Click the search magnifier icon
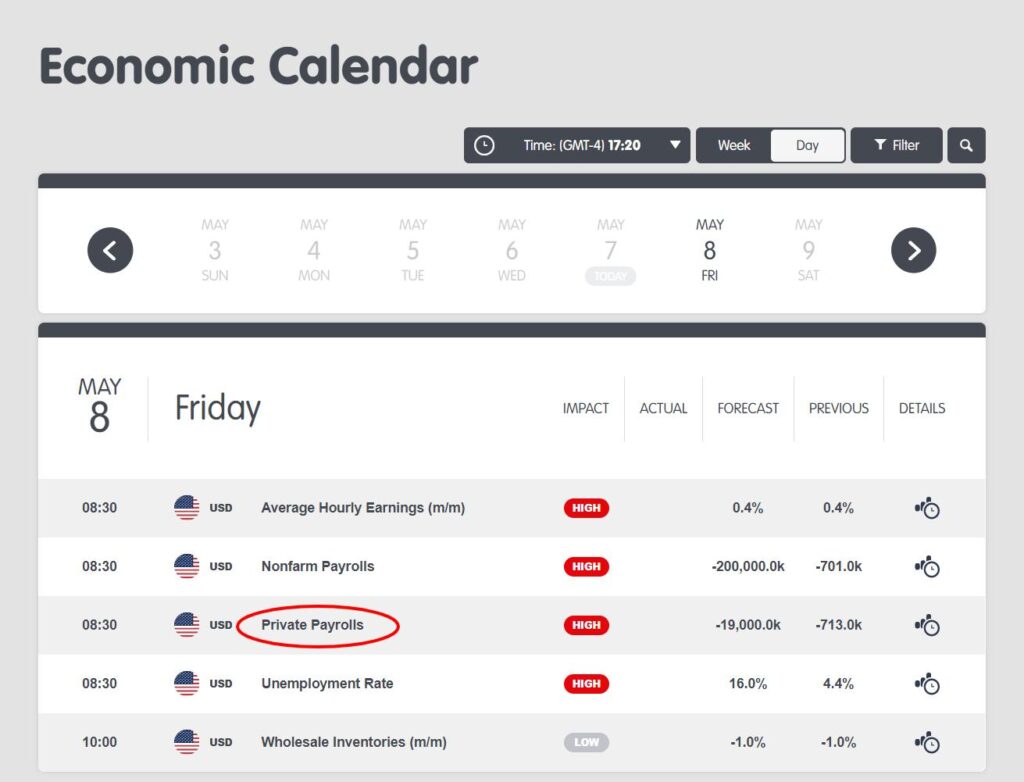 click(966, 145)
